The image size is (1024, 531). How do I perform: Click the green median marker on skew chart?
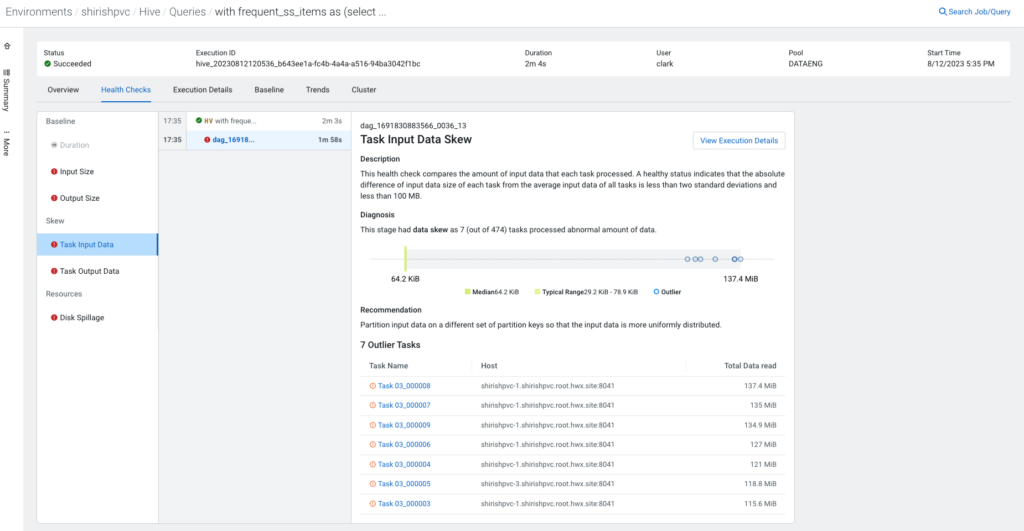[x=405, y=259]
